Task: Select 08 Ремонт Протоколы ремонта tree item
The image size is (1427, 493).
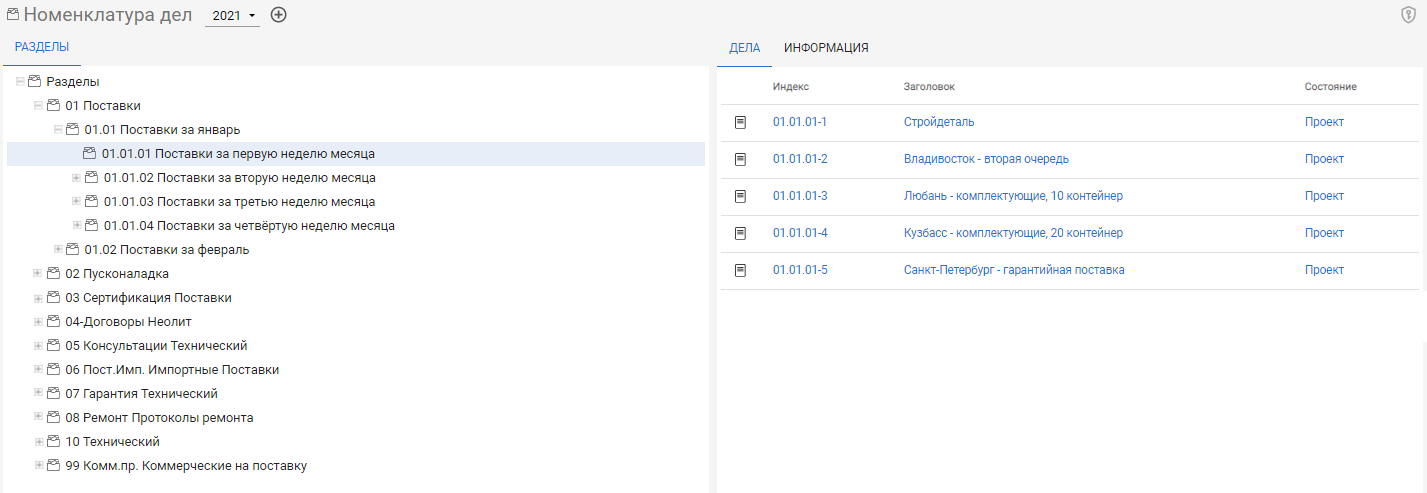Action: (159, 418)
